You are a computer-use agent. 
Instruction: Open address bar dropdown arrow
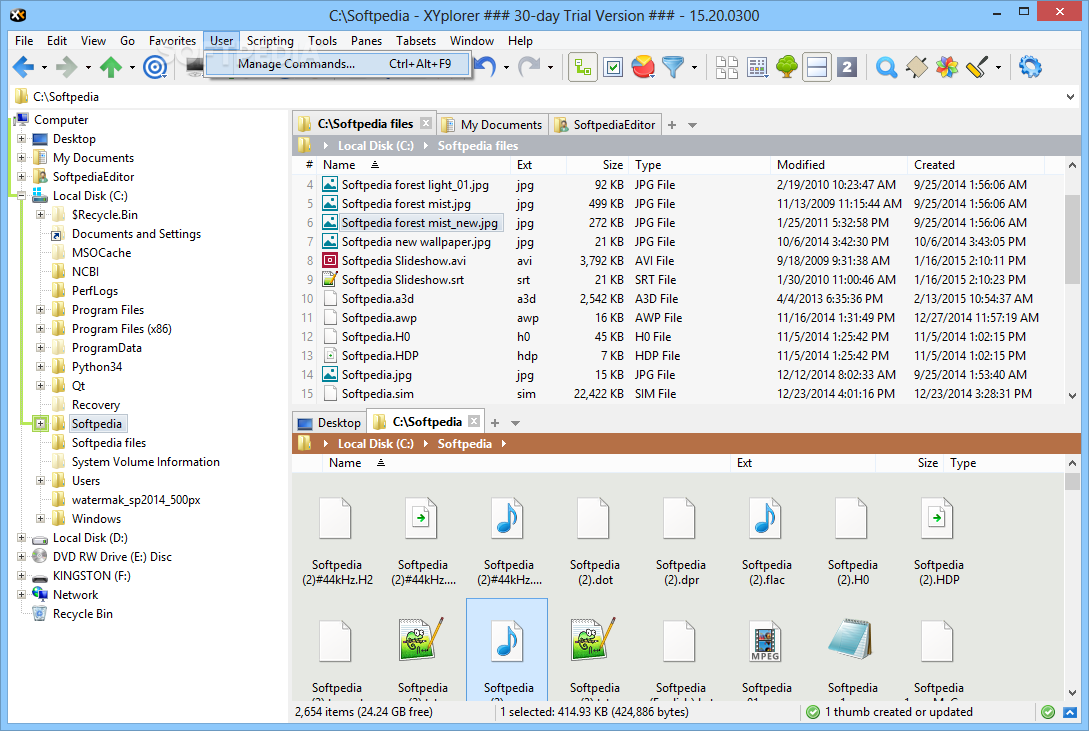[x=1070, y=96]
